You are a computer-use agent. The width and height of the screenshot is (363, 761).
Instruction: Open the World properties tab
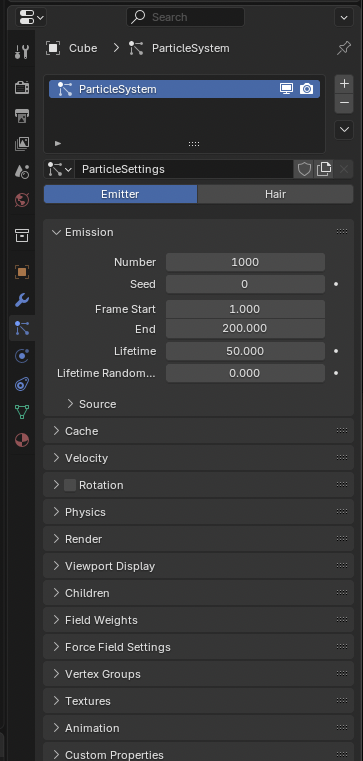click(22, 199)
